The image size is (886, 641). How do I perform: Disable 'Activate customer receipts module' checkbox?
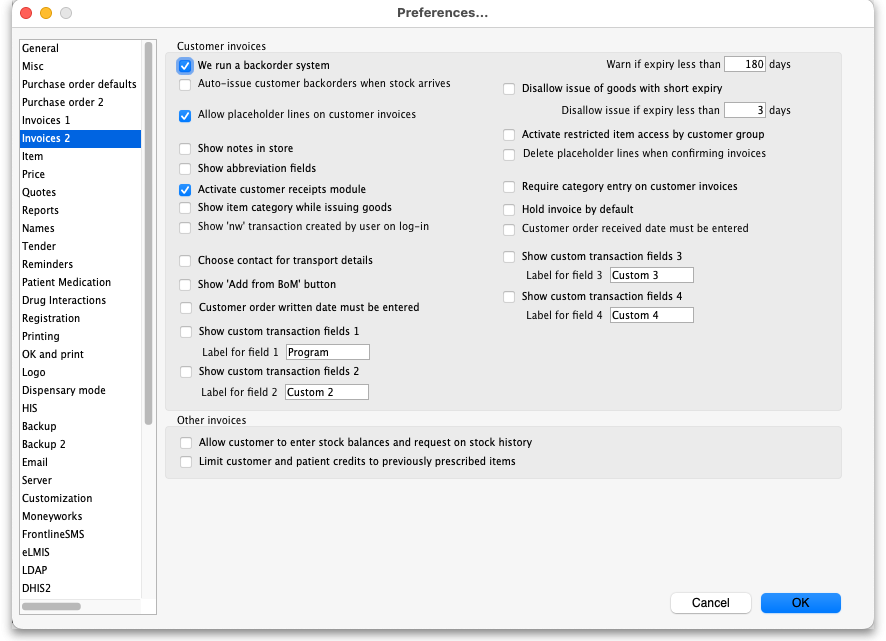185,190
